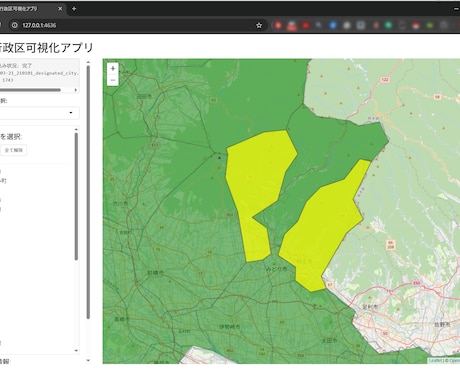The image size is (460, 380).
Task: View site information icon beside the URL
Action: 14,25
